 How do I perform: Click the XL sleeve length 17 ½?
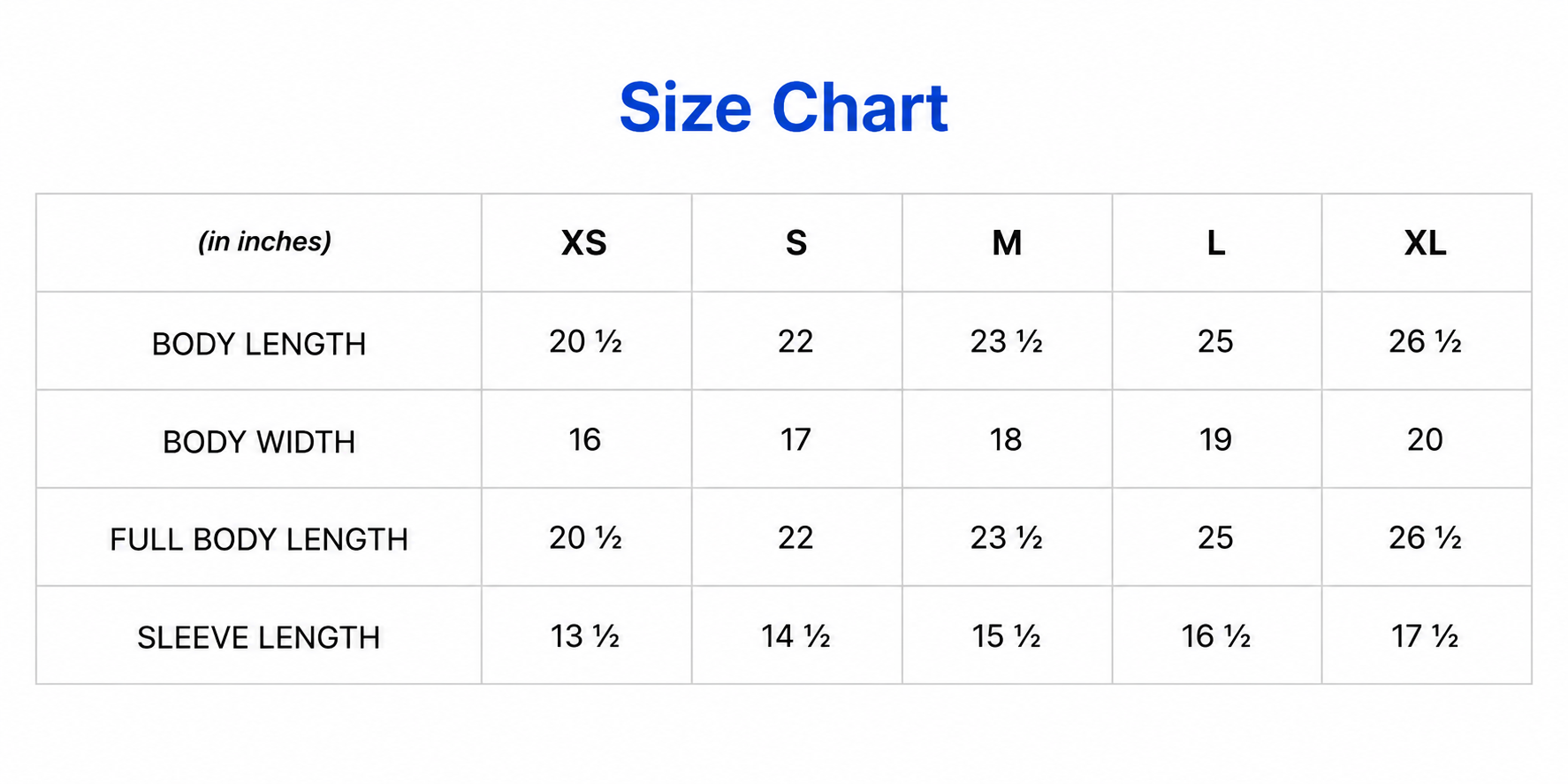(x=1425, y=636)
